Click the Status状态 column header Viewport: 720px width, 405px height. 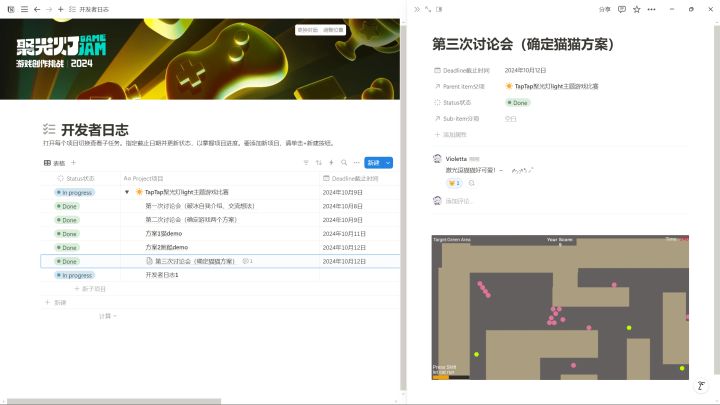pos(76,179)
